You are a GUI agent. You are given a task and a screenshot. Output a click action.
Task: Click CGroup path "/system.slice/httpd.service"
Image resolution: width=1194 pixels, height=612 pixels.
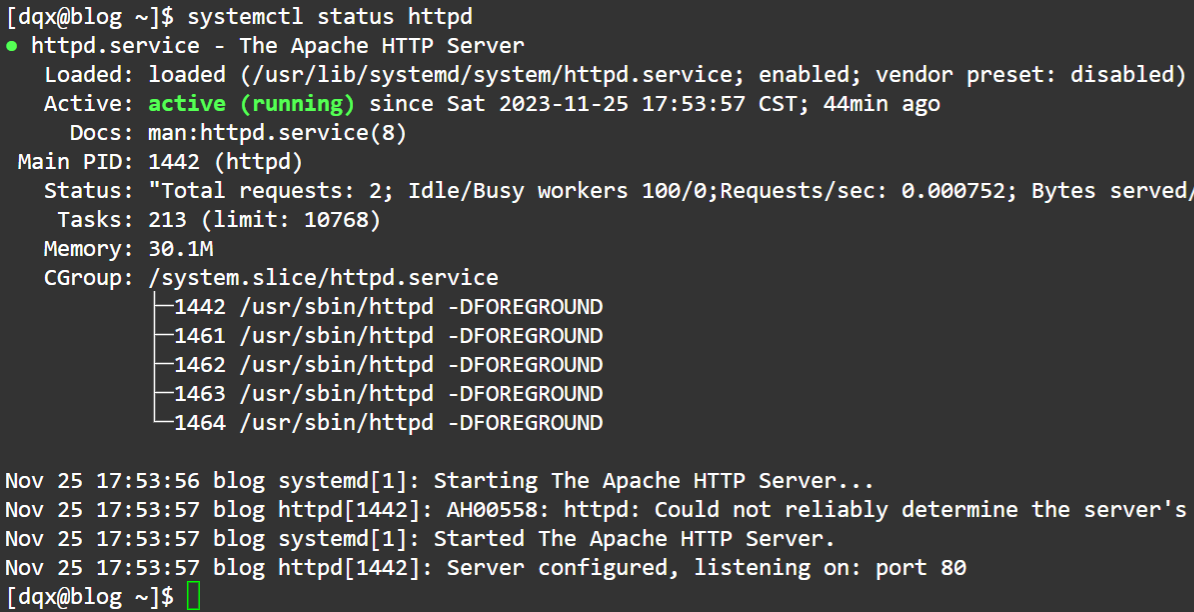tap(324, 277)
